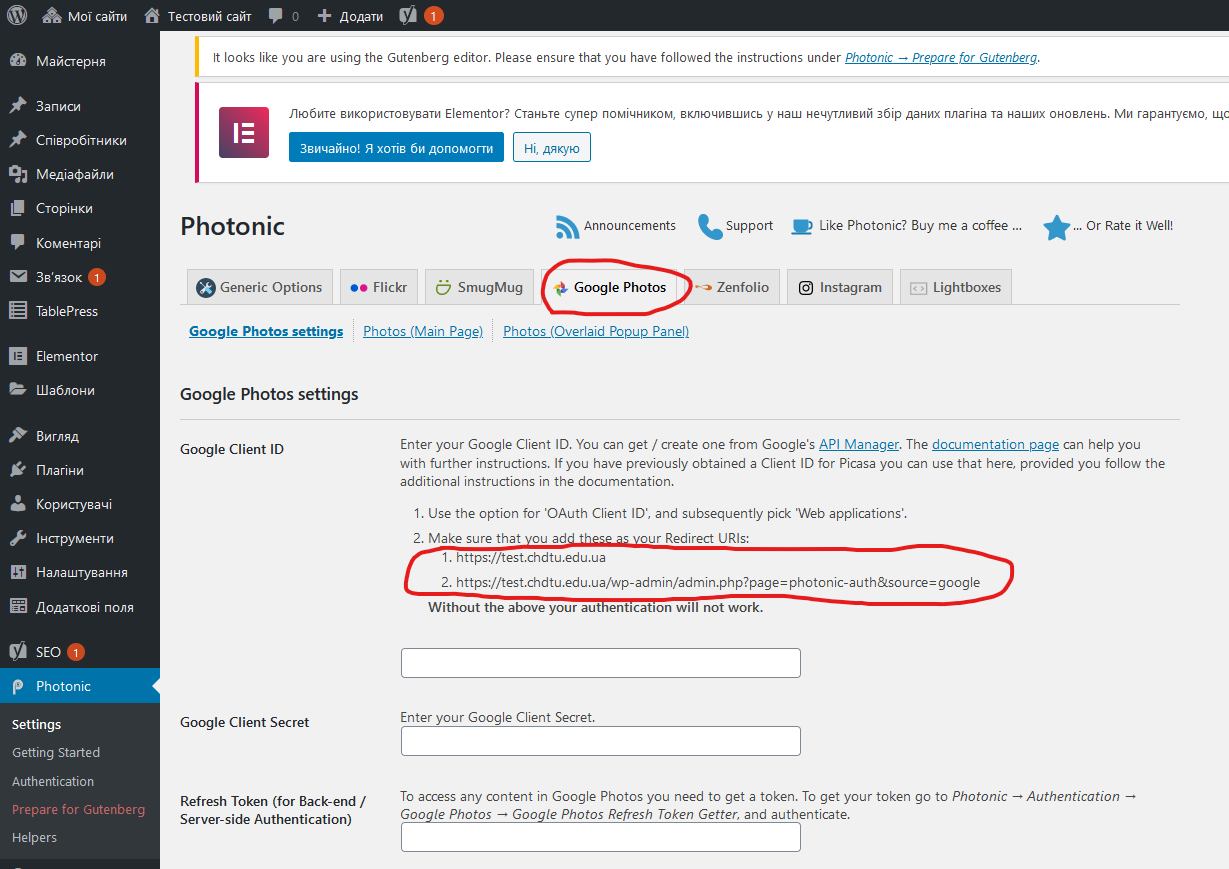
Task: Click the Or Rate it Well! link
Action: tap(1123, 226)
